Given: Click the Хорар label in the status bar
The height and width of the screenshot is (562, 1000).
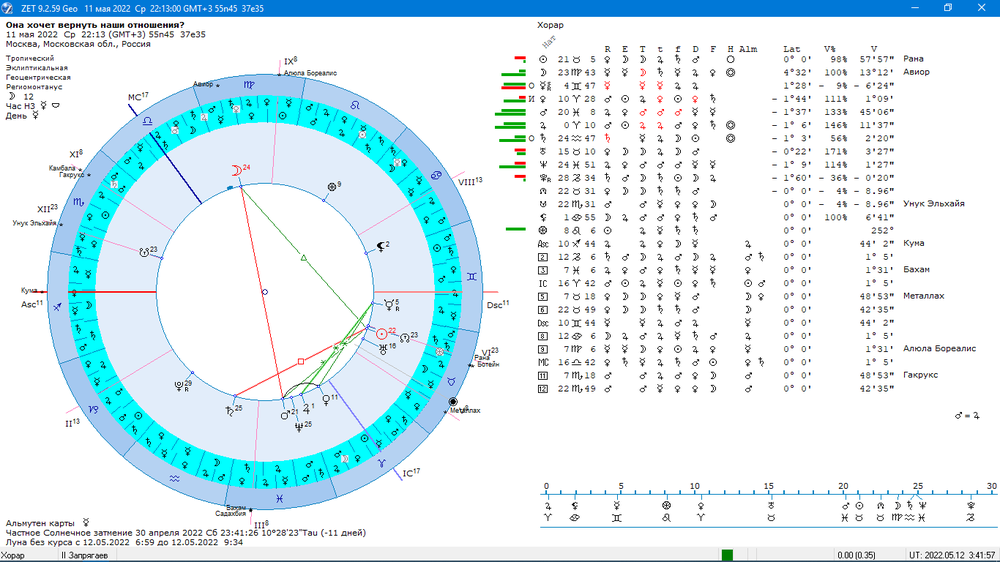Looking at the screenshot, I should (x=13, y=556).
